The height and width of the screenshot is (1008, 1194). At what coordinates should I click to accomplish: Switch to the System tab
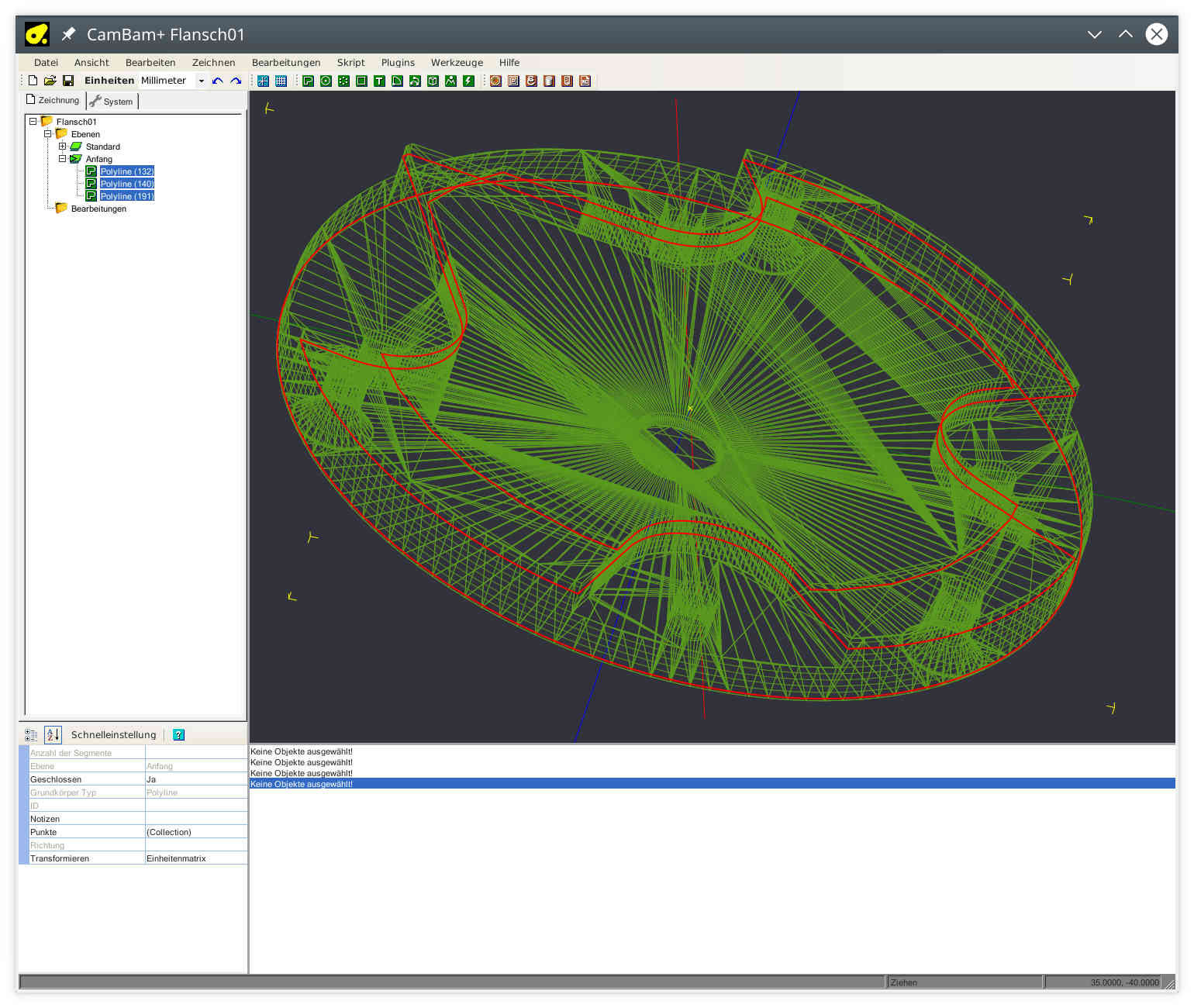click(111, 101)
